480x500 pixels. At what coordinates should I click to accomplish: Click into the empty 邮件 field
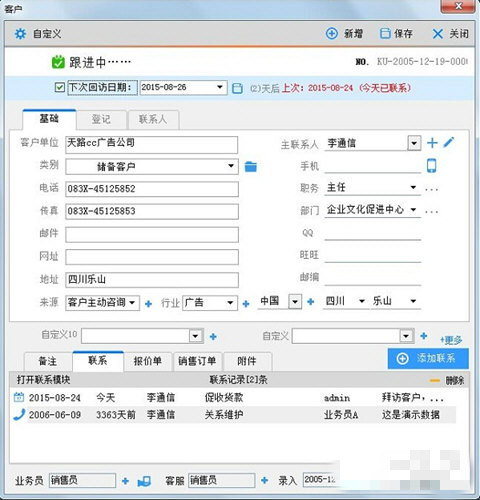click(152, 234)
